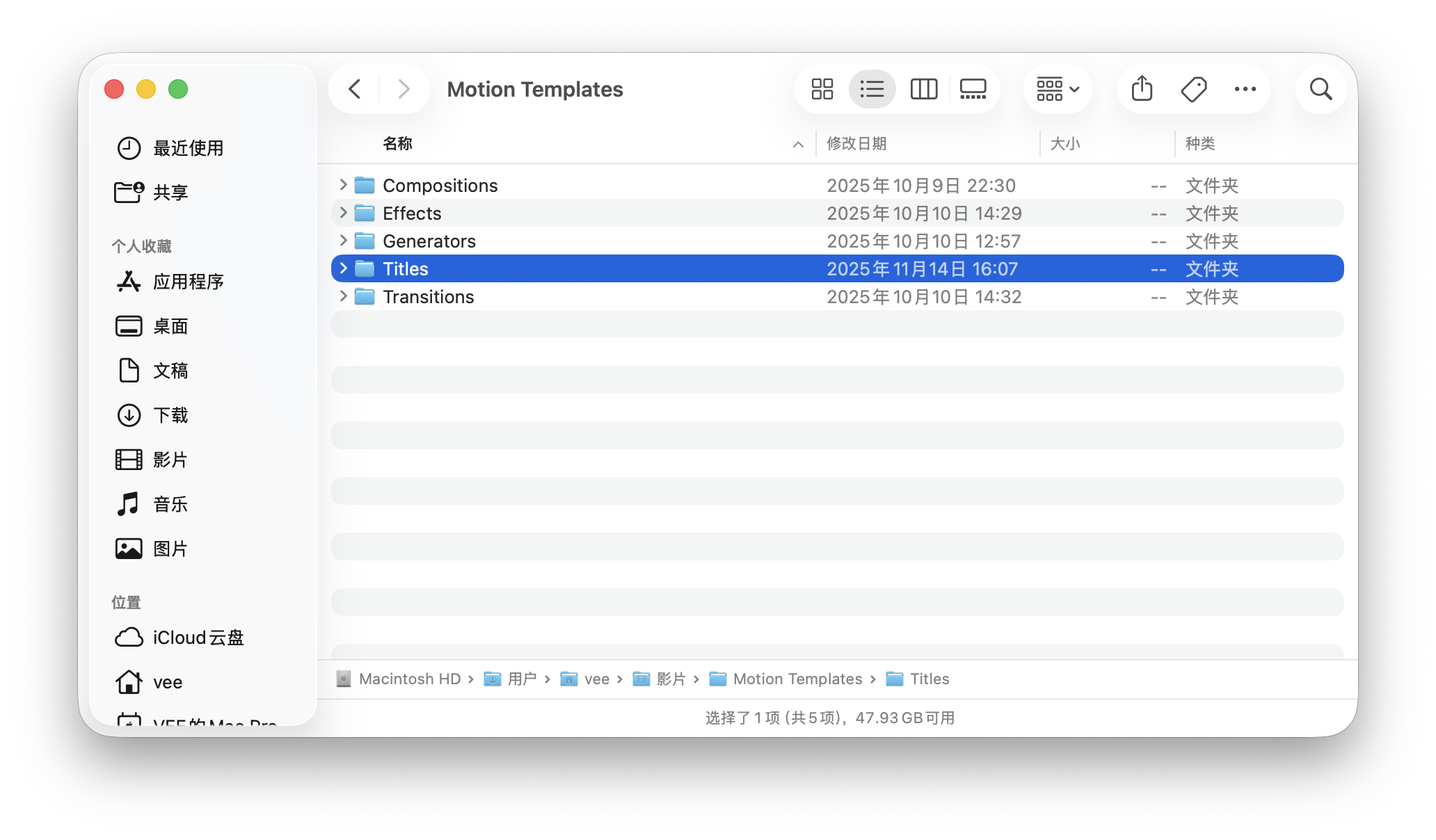Screen dimensions: 1436x840
Task: Open 应用程序 from sidebar favorites
Action: click(x=188, y=282)
